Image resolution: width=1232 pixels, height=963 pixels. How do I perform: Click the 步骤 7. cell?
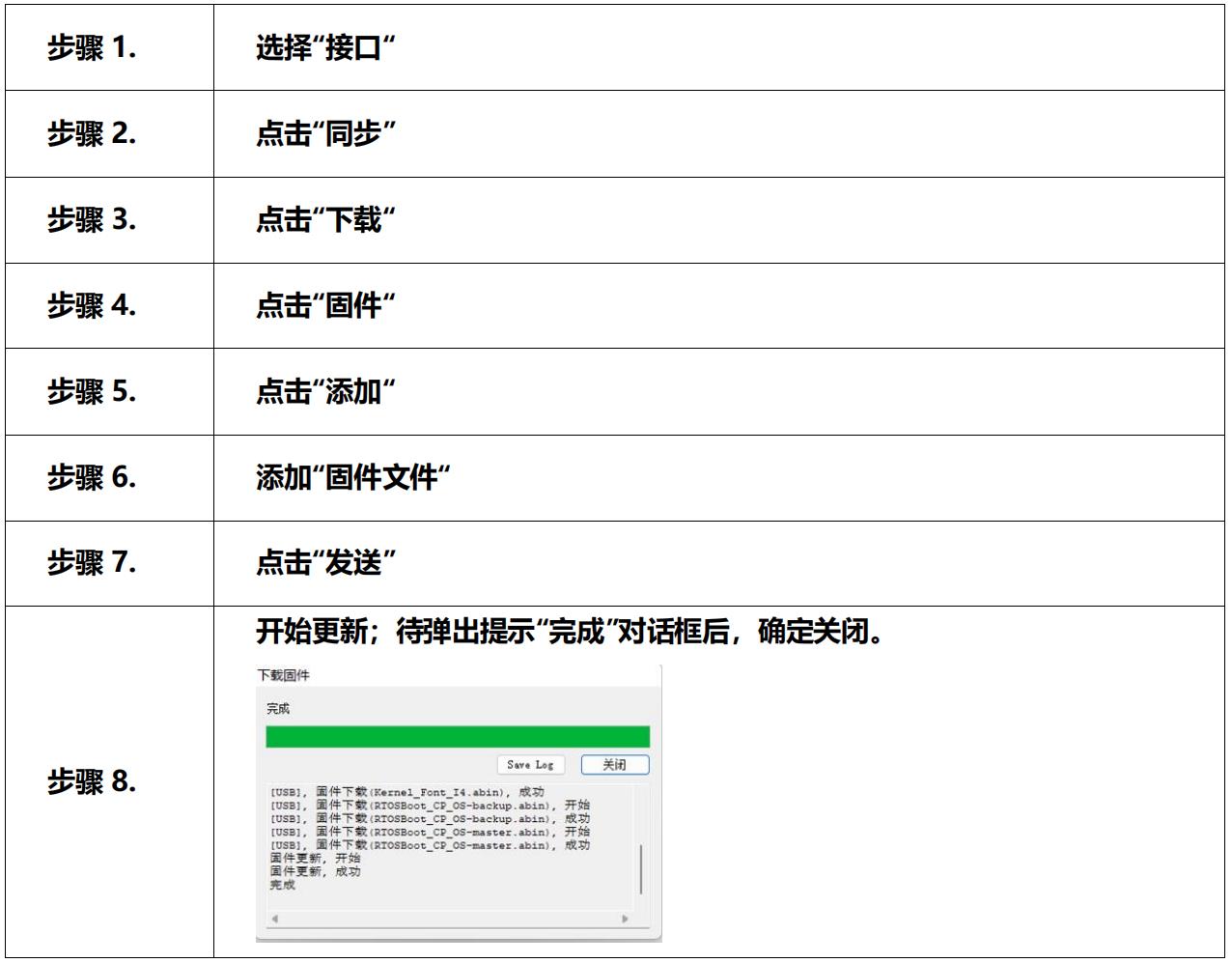tap(109, 563)
